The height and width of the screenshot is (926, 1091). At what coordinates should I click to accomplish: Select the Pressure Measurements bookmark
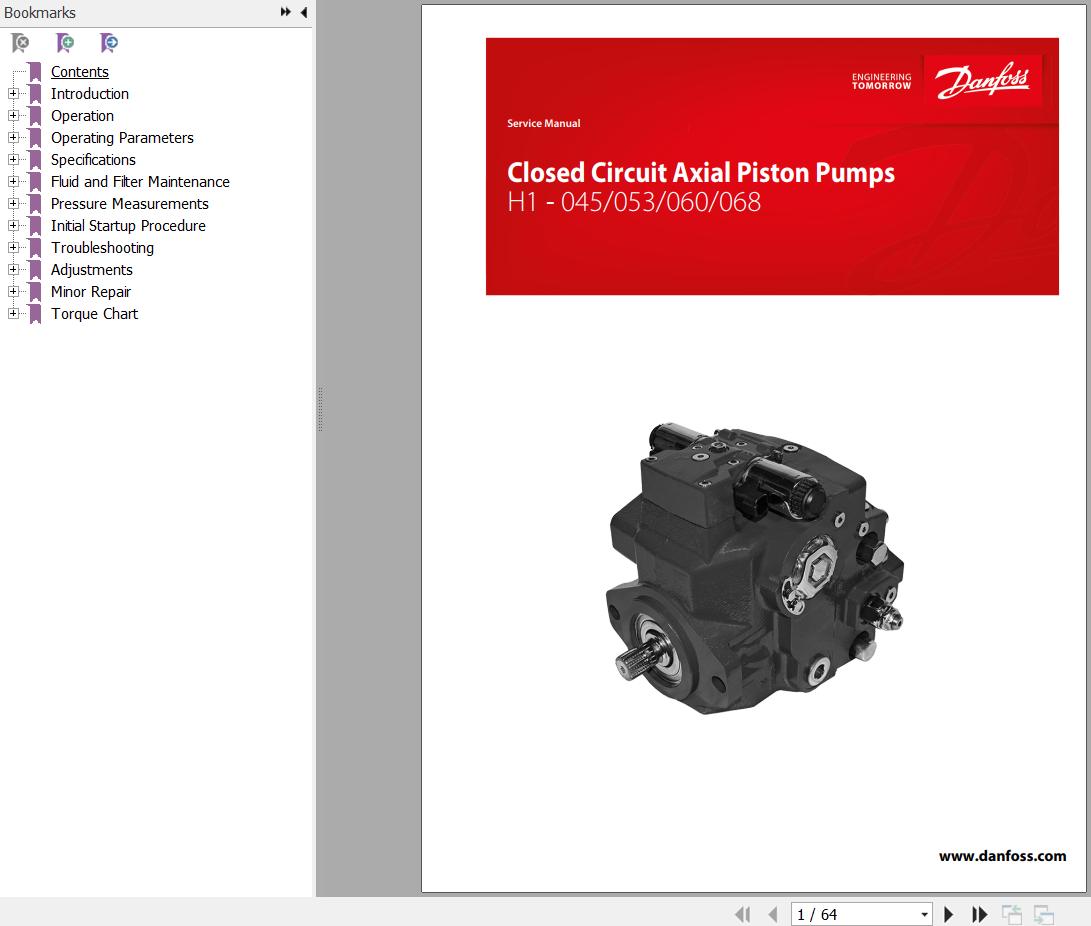pyautogui.click(x=129, y=204)
